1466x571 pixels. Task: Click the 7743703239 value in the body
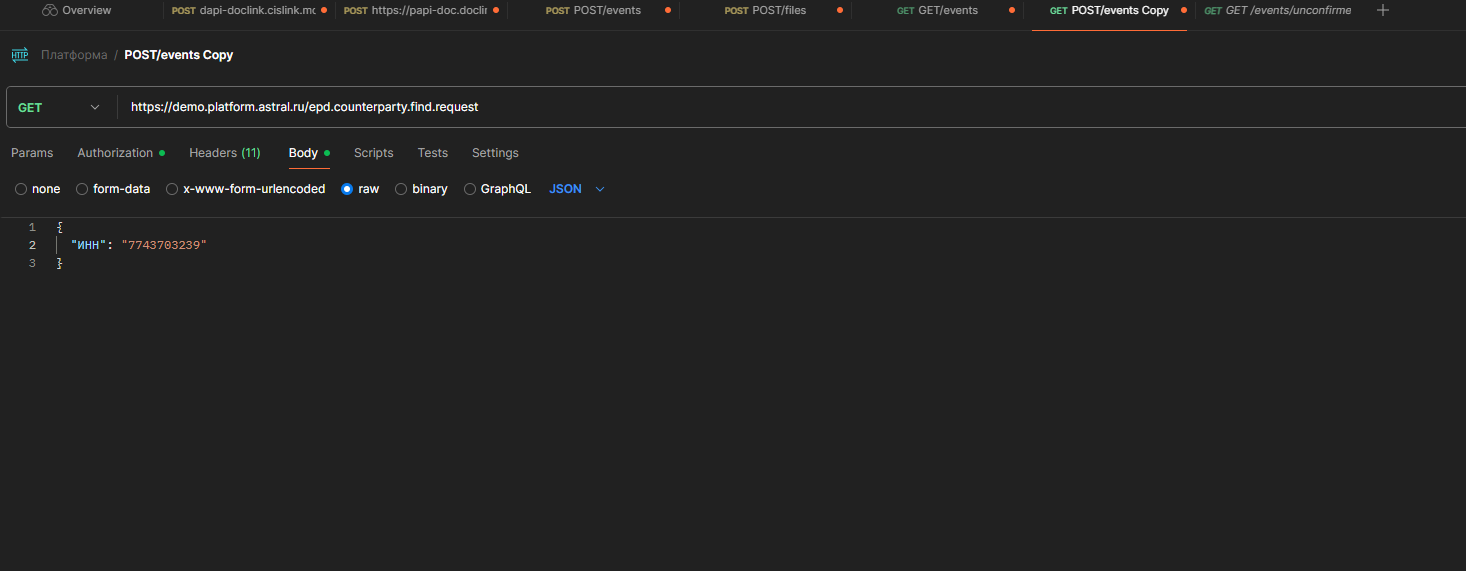coord(164,245)
